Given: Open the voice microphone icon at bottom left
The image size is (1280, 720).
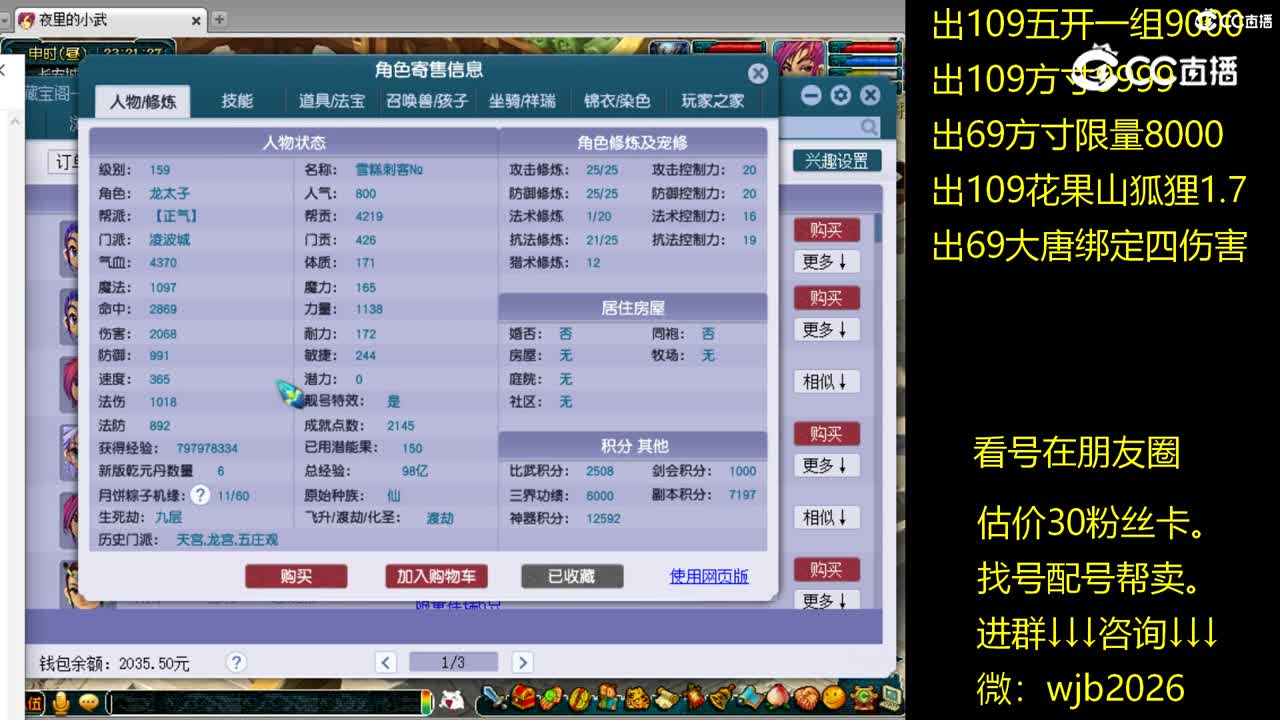Looking at the screenshot, I should pyautogui.click(x=62, y=701).
